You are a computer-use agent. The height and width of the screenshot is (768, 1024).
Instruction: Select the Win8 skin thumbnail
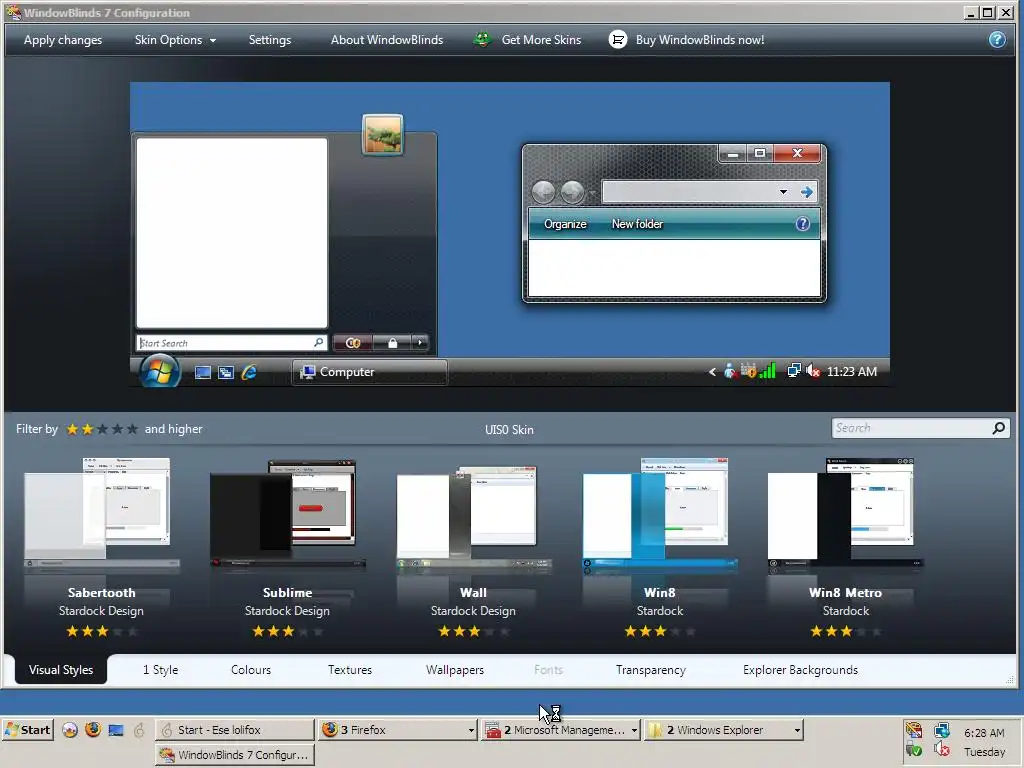660,516
